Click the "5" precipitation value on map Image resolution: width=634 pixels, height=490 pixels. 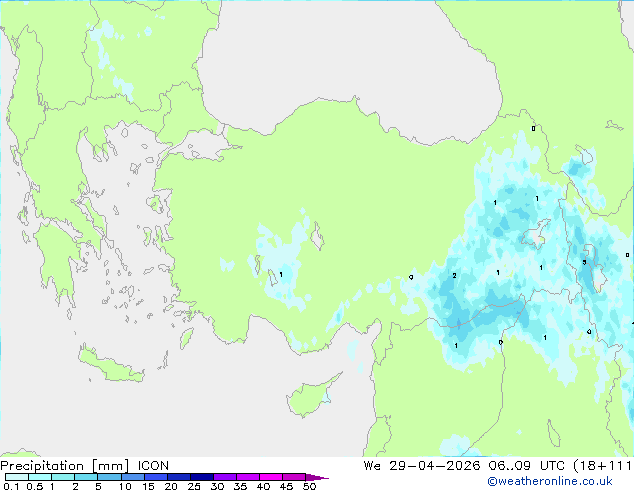pyautogui.click(x=584, y=262)
